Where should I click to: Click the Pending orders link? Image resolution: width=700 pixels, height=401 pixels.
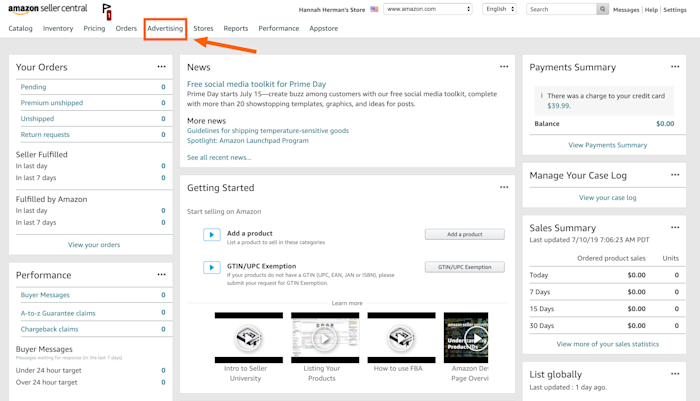click(33, 87)
